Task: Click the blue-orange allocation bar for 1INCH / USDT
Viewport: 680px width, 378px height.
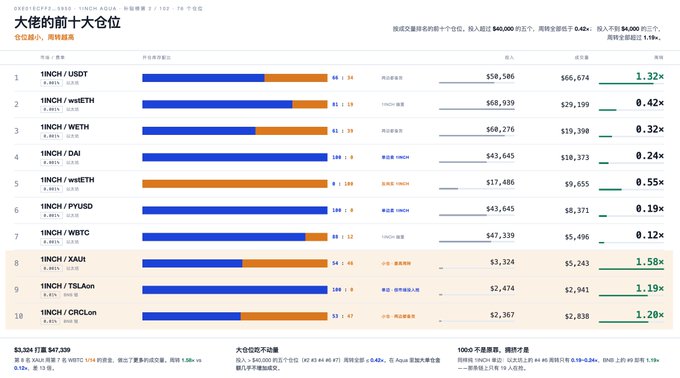Action: click(x=235, y=78)
